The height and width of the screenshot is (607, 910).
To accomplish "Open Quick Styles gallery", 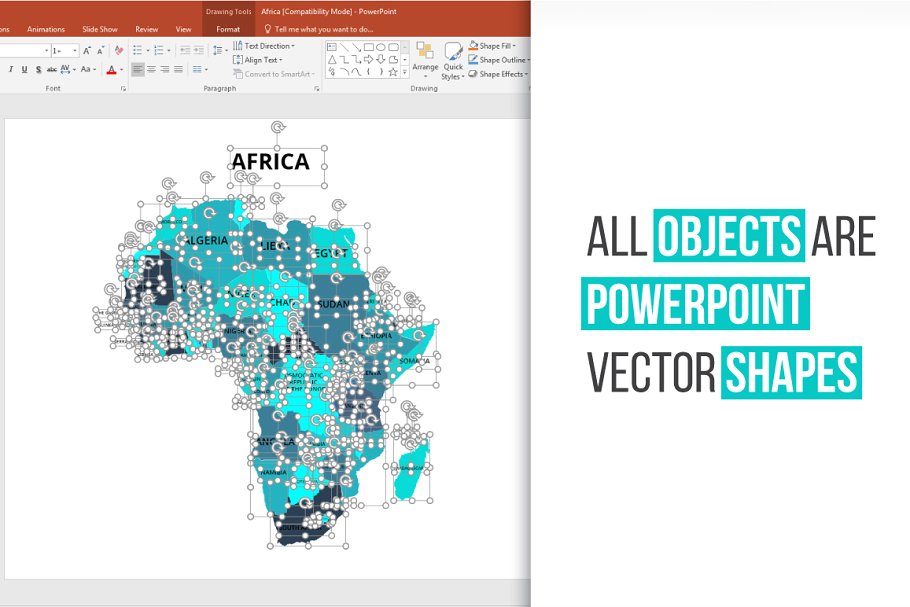I will [453, 60].
